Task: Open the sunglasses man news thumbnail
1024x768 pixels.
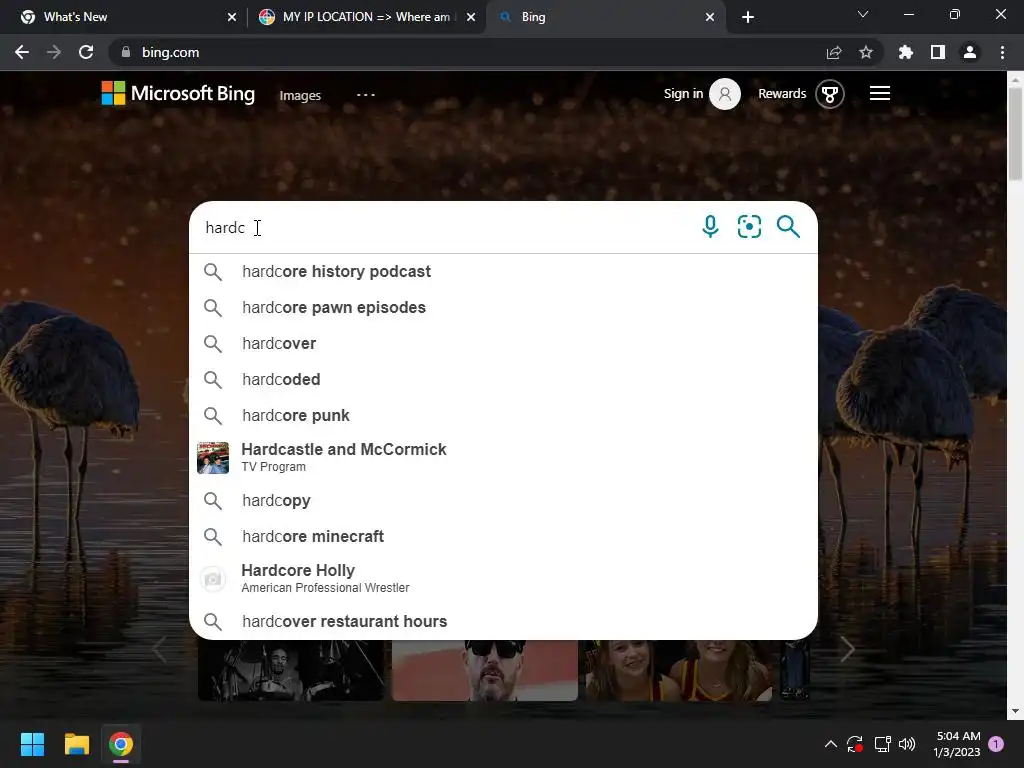Action: (x=485, y=670)
